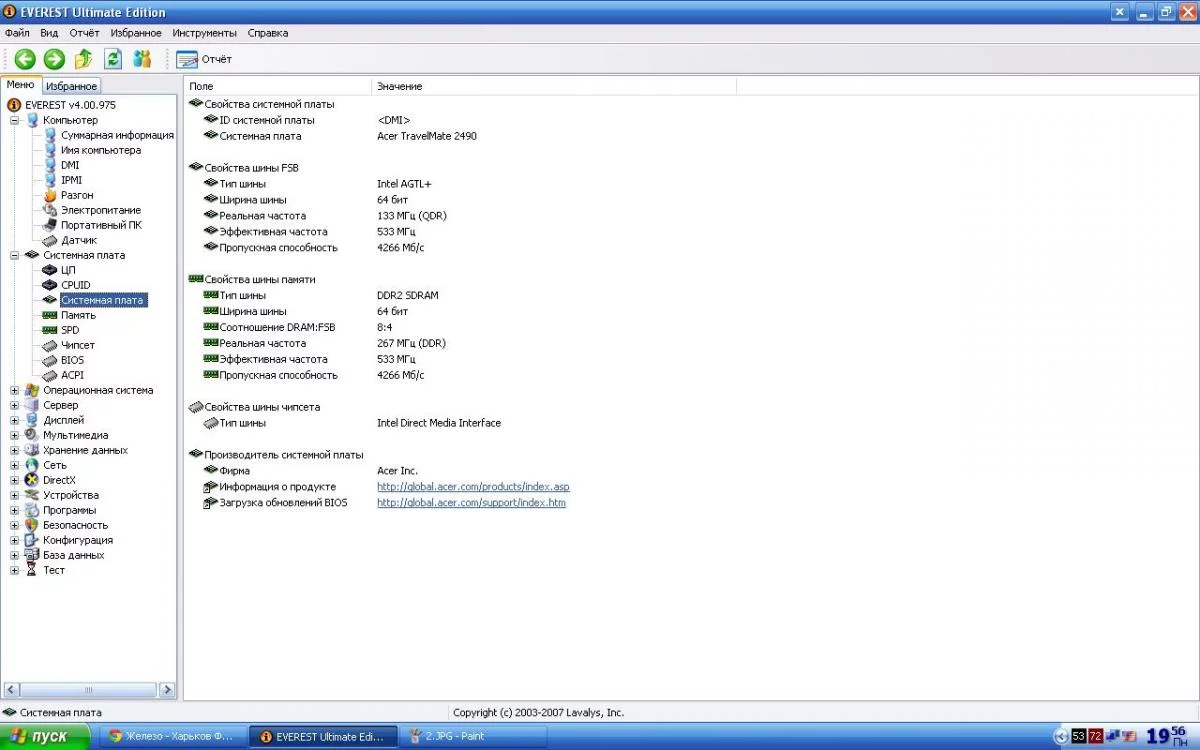1200x750 pixels.
Task: Open the Избранное menu in menu bar
Action: pyautogui.click(x=136, y=33)
